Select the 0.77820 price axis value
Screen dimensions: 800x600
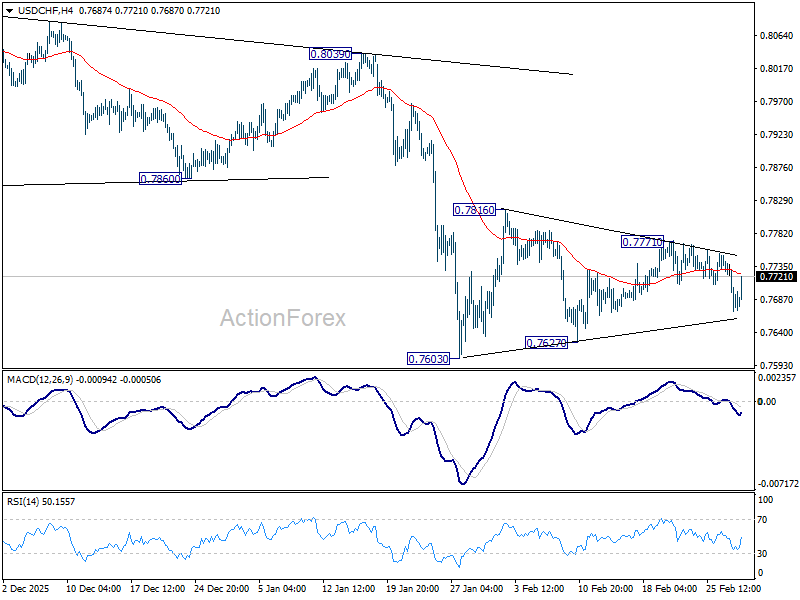777,234
